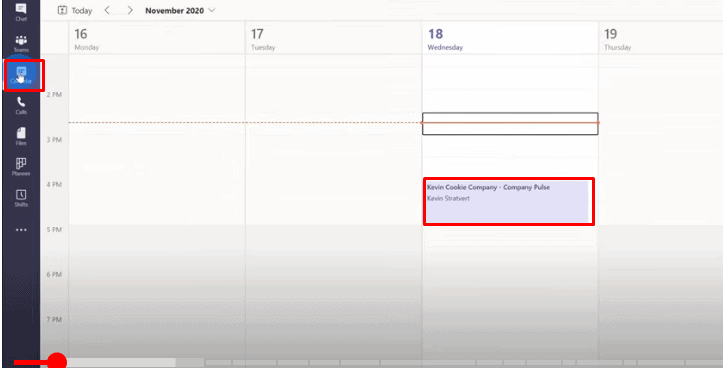Select Wednesday 18 day header

(x=510, y=39)
